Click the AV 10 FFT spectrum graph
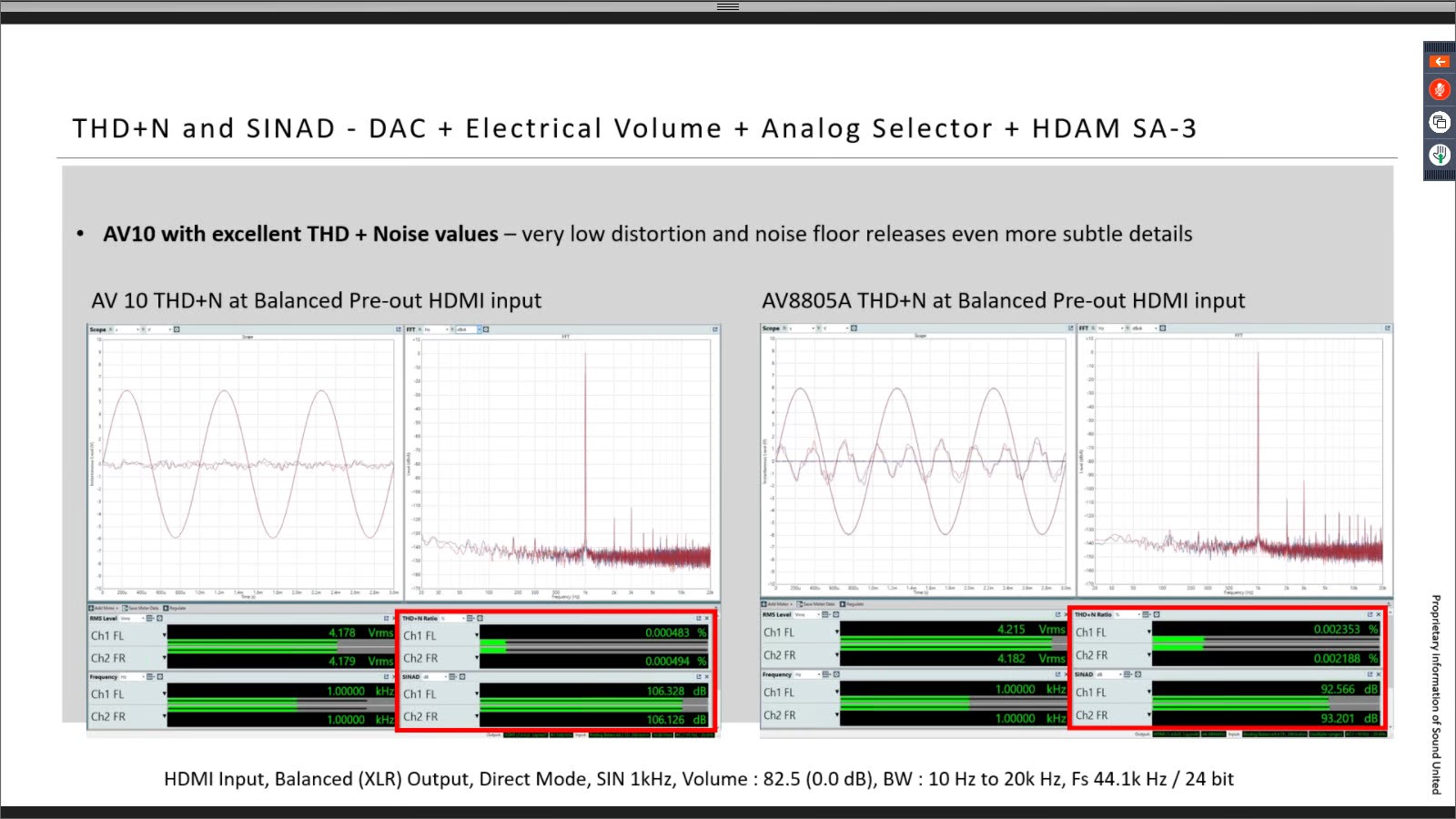 (564, 462)
